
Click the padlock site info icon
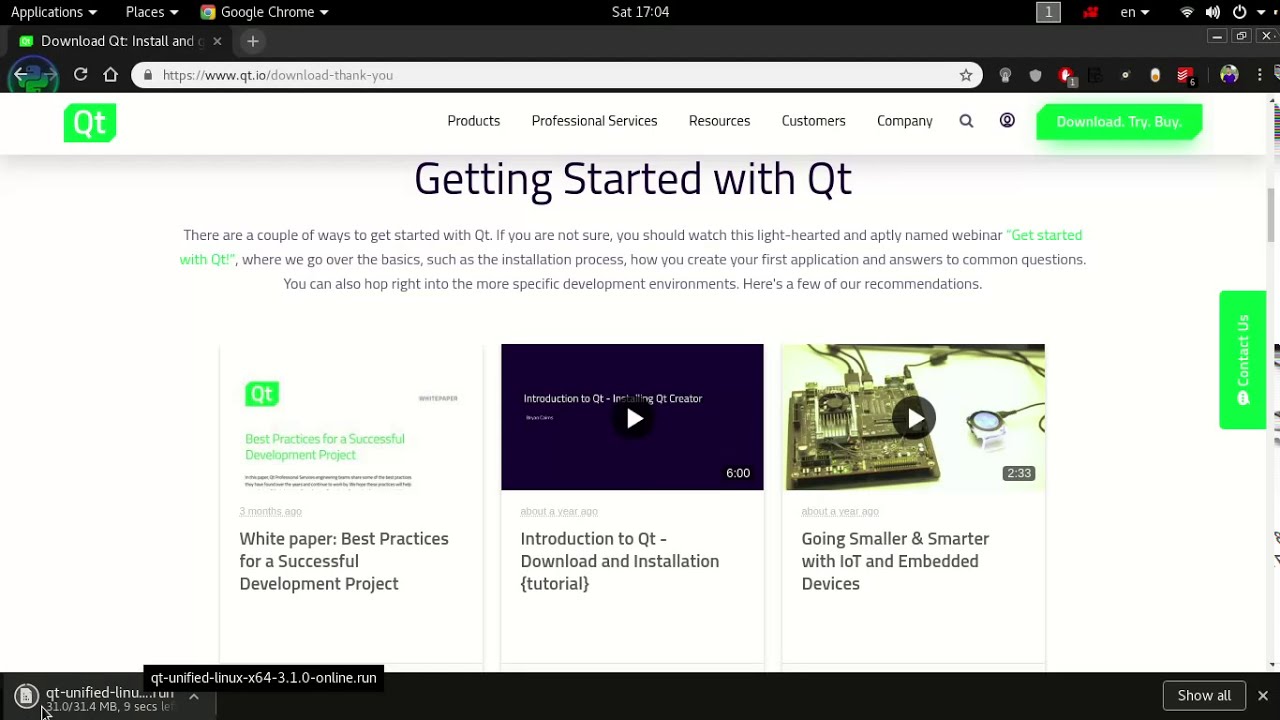click(148, 75)
